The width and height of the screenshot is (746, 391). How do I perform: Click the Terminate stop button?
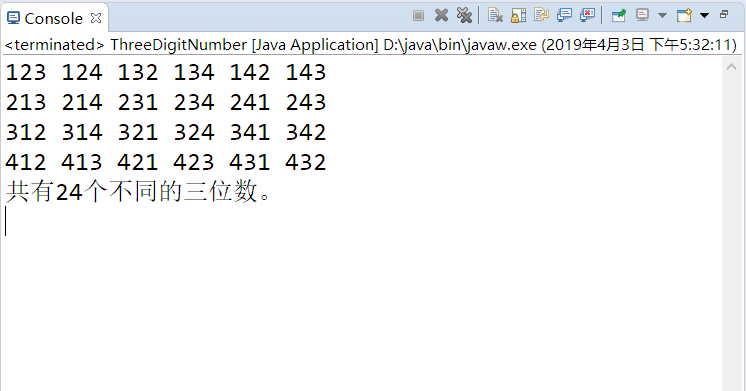tap(418, 16)
